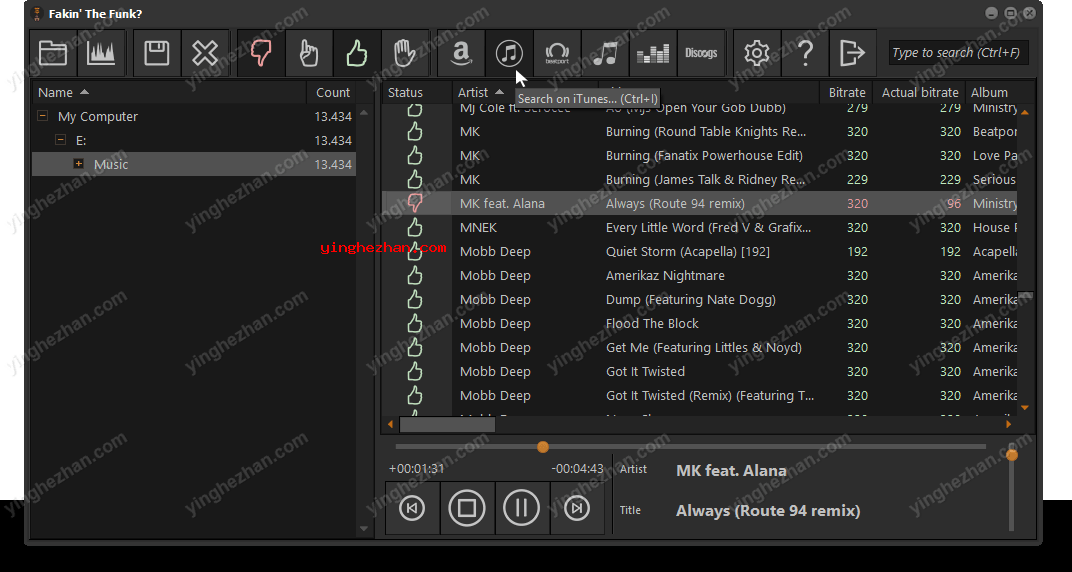Sort tree by Name column header

[x=170, y=92]
